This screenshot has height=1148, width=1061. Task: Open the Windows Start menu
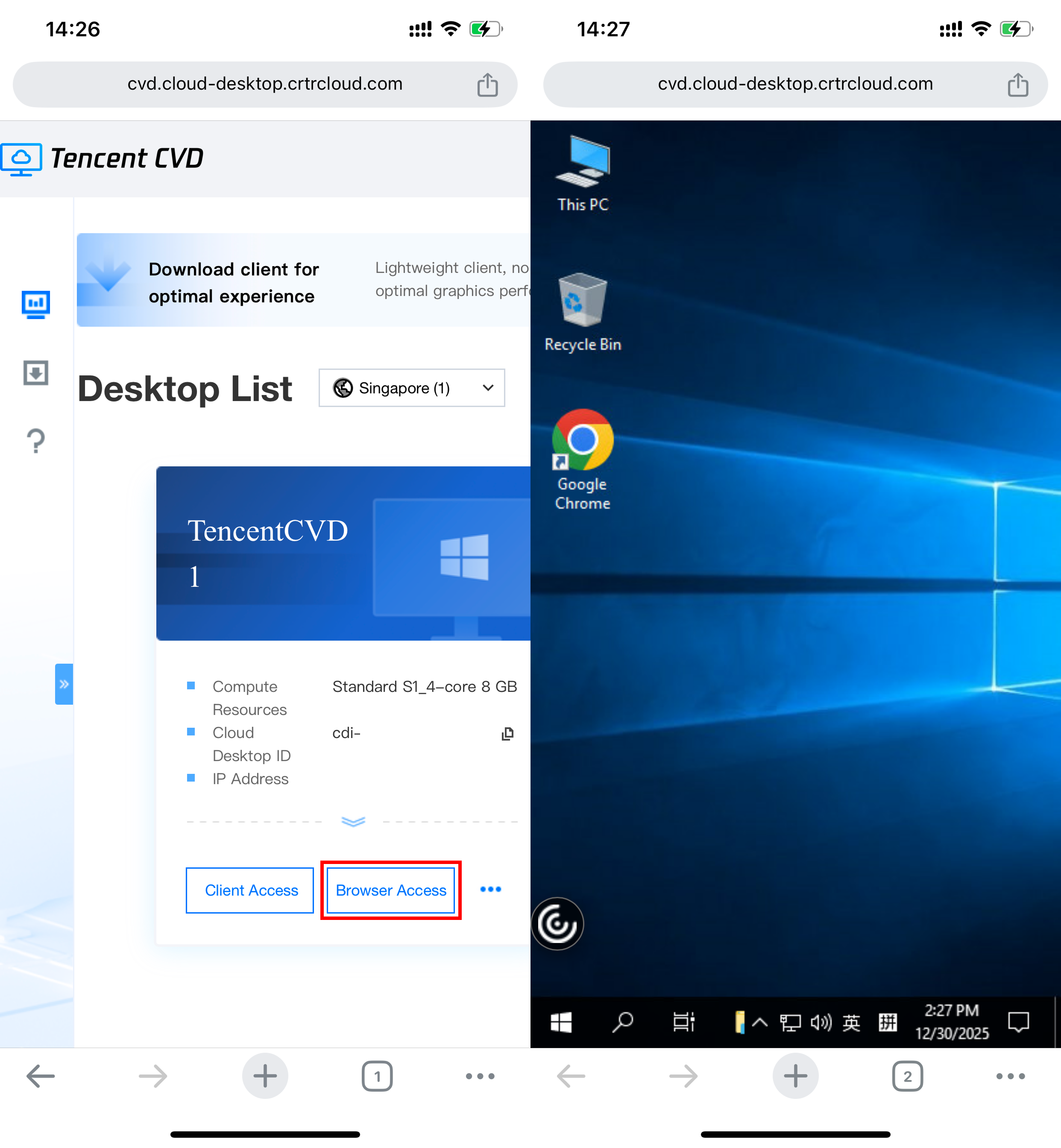click(560, 1022)
